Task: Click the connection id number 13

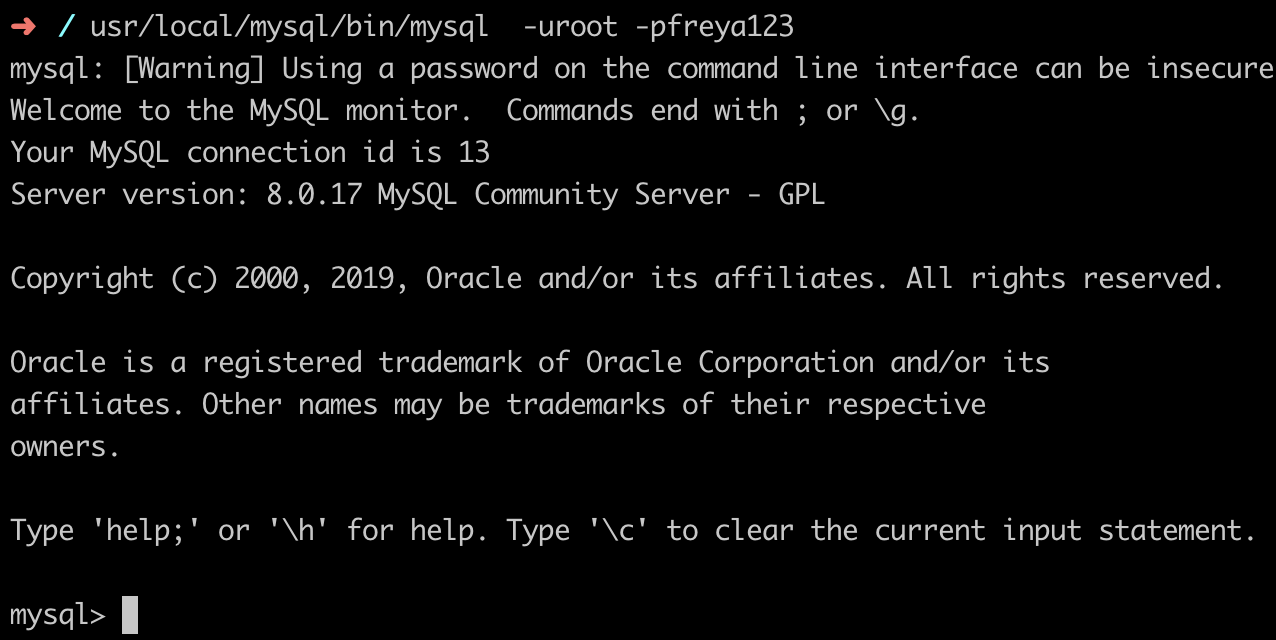Action: click(474, 153)
